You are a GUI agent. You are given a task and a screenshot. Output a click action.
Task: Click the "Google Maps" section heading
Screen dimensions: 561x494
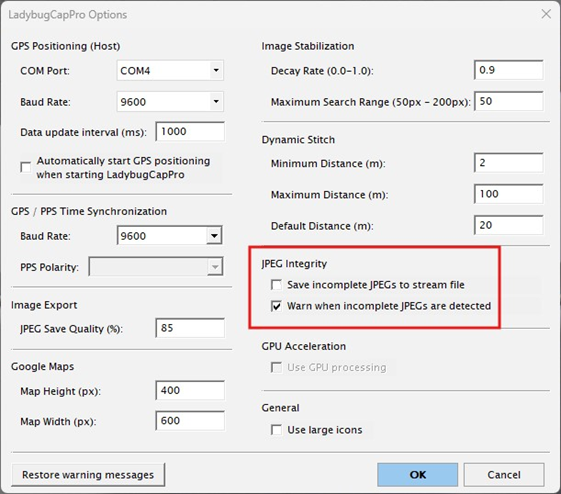[43, 367]
